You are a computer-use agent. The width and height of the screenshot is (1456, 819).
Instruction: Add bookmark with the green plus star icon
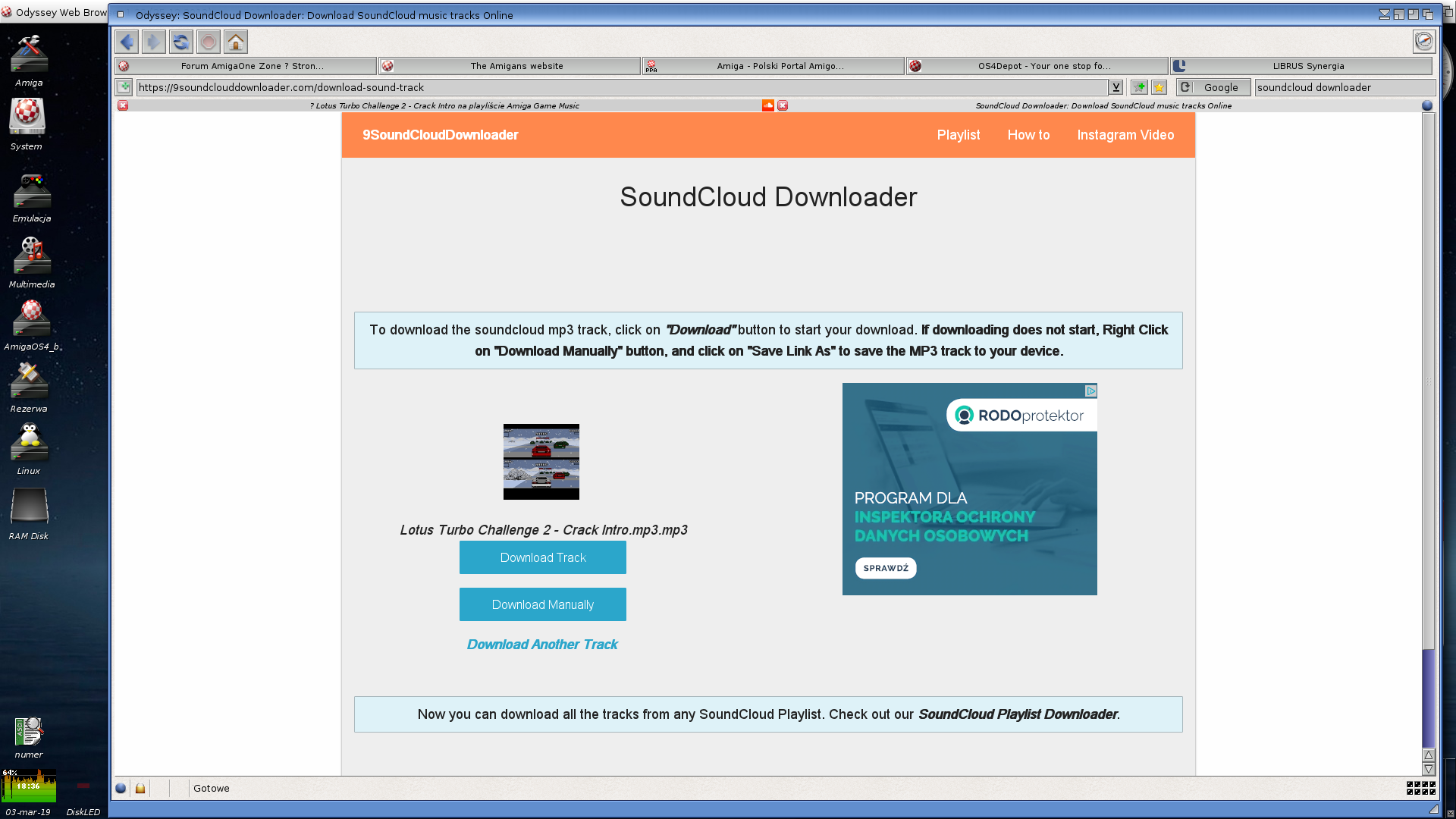pyautogui.click(x=1139, y=87)
